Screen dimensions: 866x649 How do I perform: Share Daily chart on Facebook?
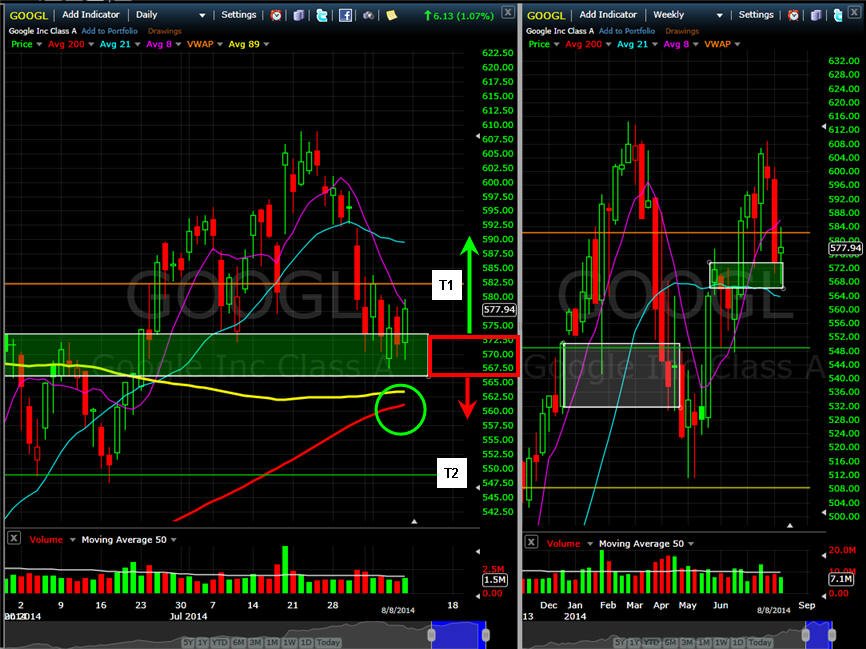click(x=345, y=15)
